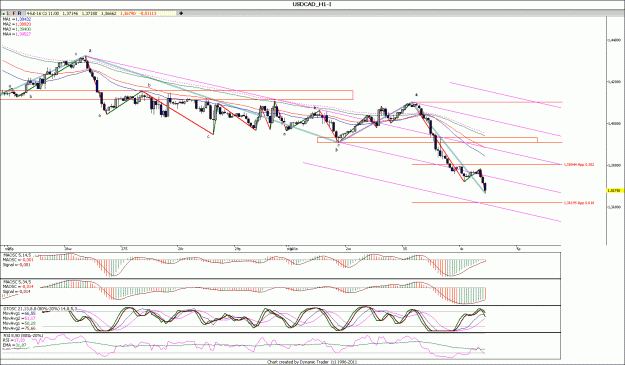Viewport: 625px width, 365px height.
Task: Click the yellow L button in the info bar
Action: pyautogui.click(x=8, y=13)
